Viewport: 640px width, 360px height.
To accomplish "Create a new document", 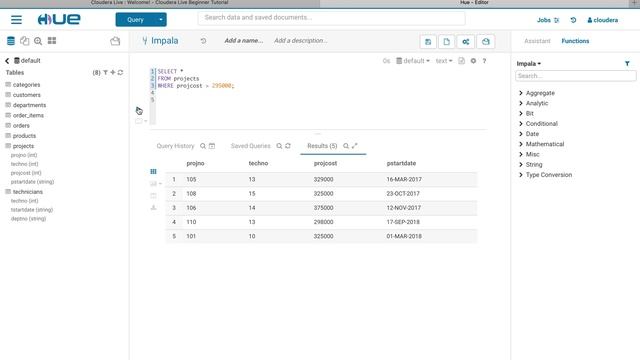I will click(x=447, y=41).
